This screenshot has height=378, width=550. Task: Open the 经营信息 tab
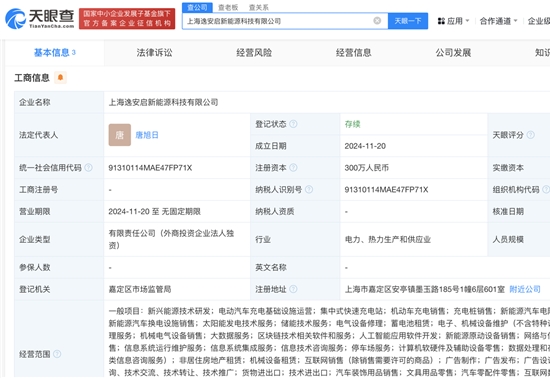(354, 53)
